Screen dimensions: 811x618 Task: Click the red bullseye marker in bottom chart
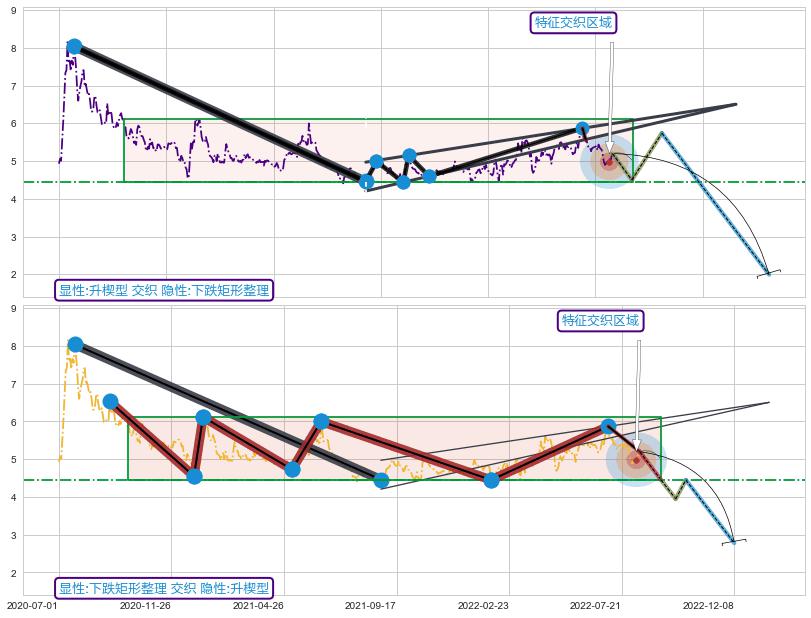click(x=635, y=460)
